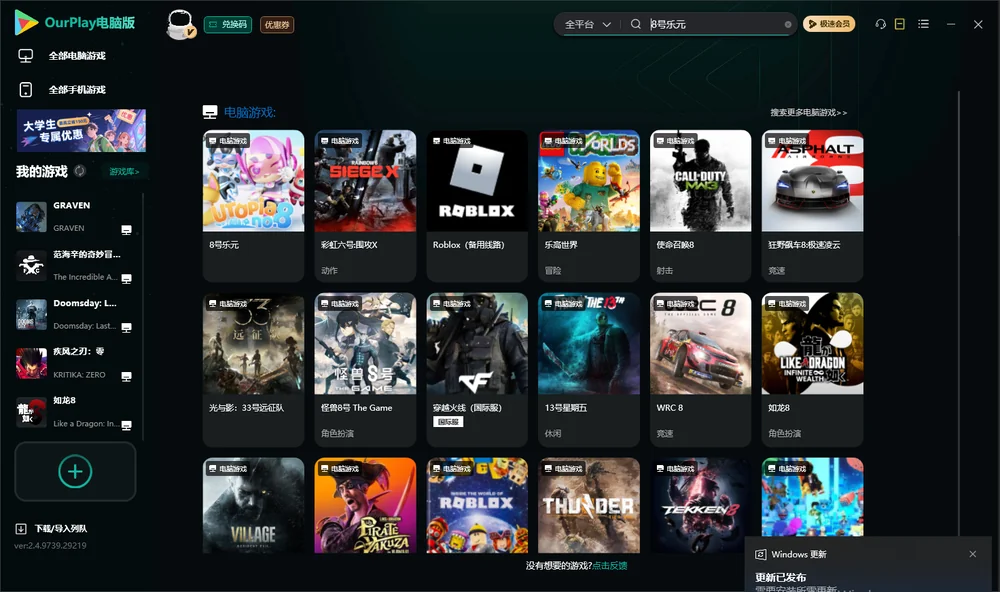Expand the 全平台 platform dropdown
The image size is (1000, 592).
coord(587,24)
